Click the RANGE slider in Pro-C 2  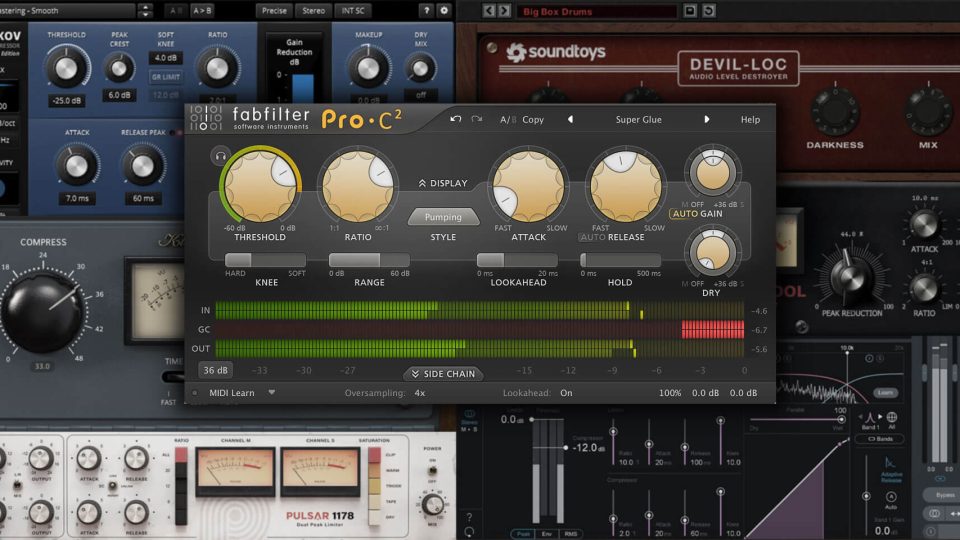(369, 260)
